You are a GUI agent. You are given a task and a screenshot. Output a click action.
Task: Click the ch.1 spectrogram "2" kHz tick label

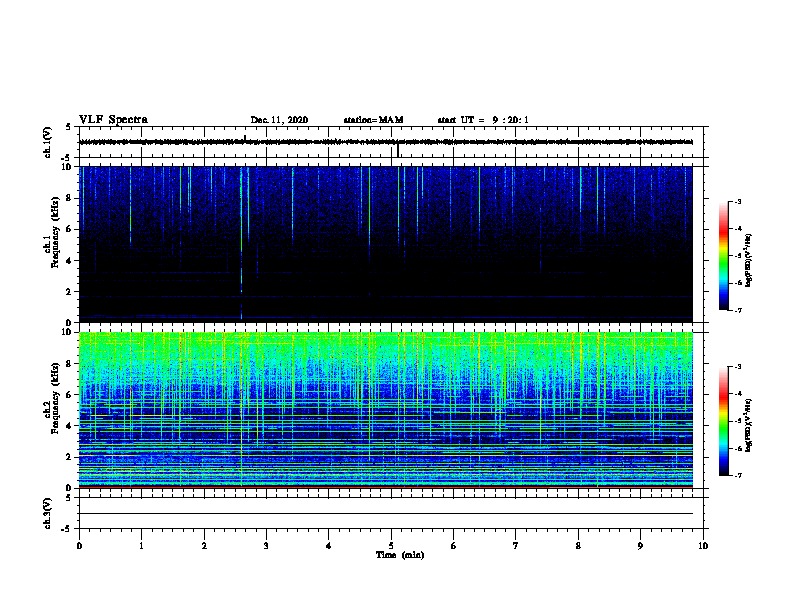(x=69, y=292)
